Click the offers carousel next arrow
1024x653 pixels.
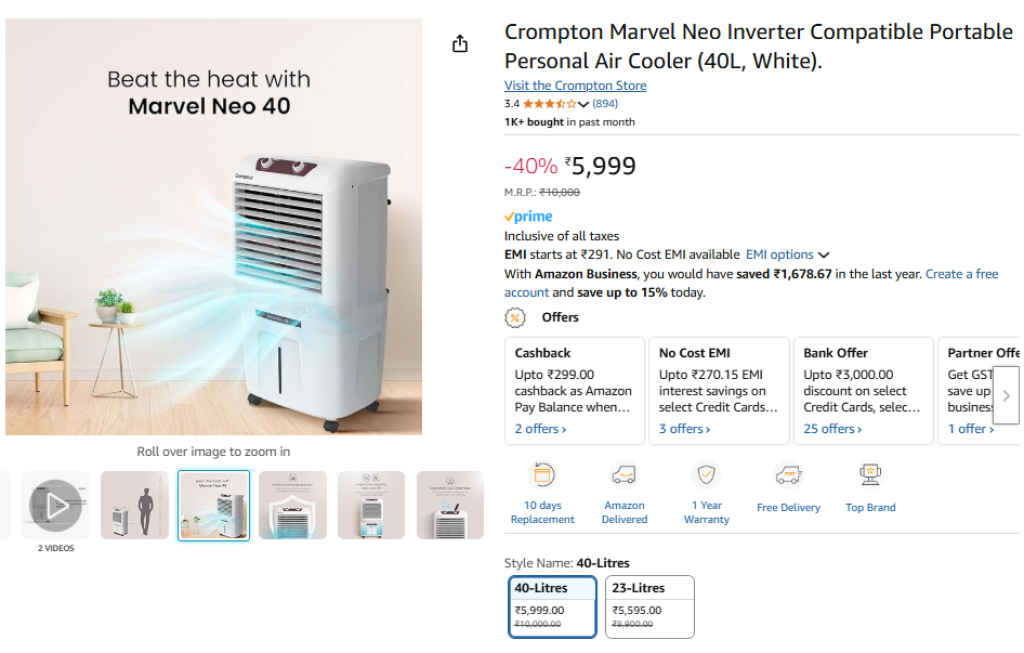click(x=1007, y=394)
